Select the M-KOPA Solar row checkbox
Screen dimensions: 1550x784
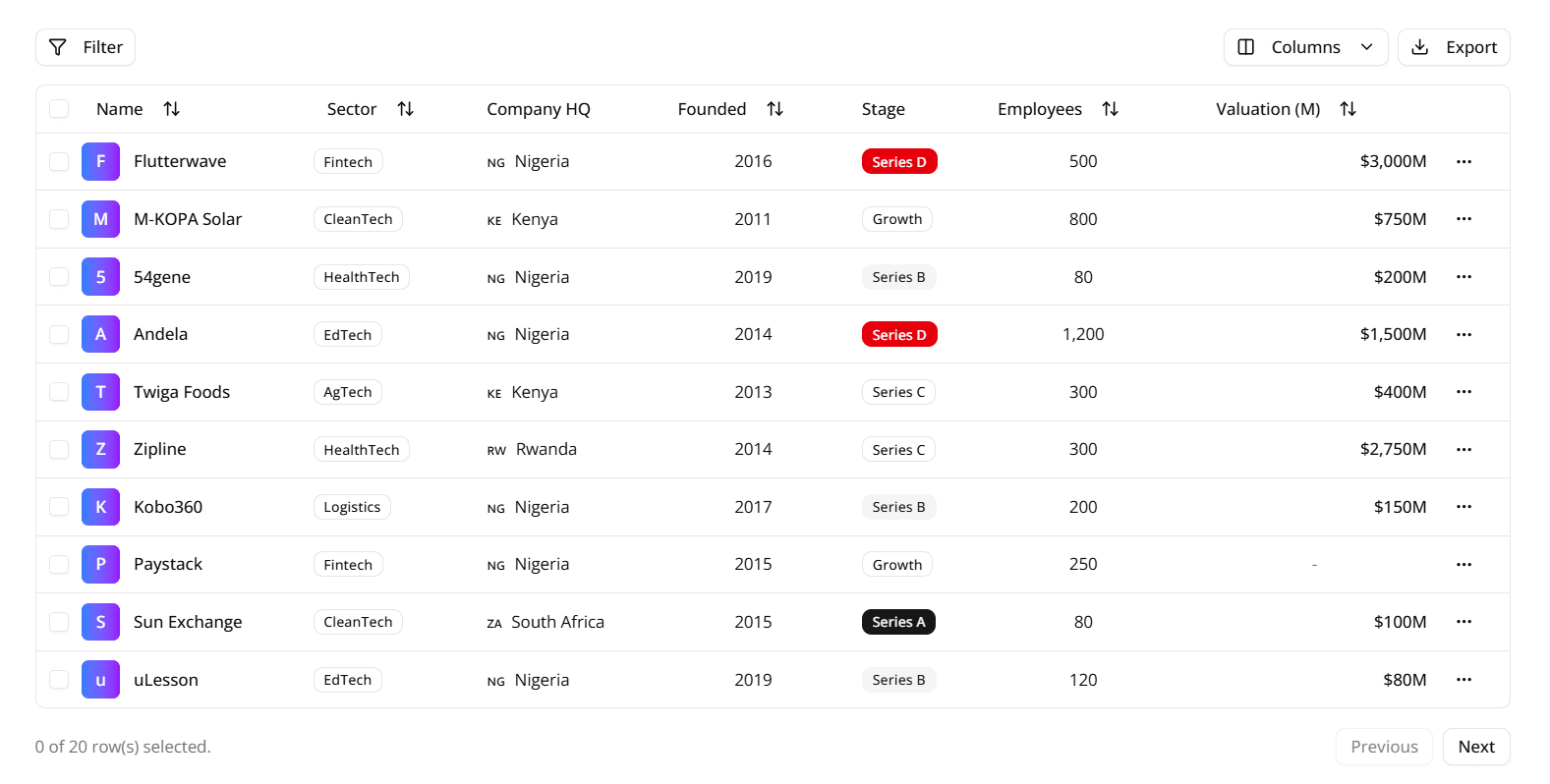(59, 219)
